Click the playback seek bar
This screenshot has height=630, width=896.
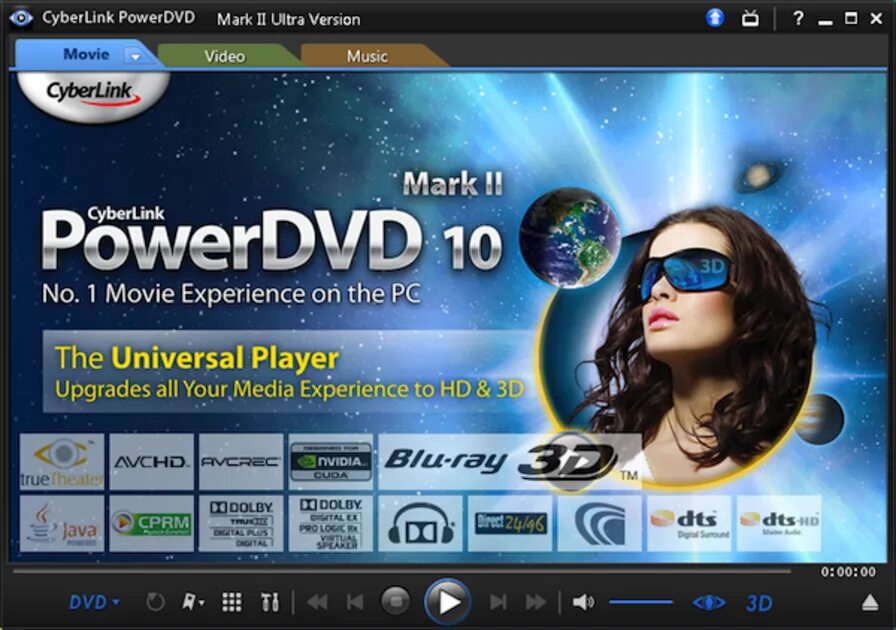[x=402, y=571]
